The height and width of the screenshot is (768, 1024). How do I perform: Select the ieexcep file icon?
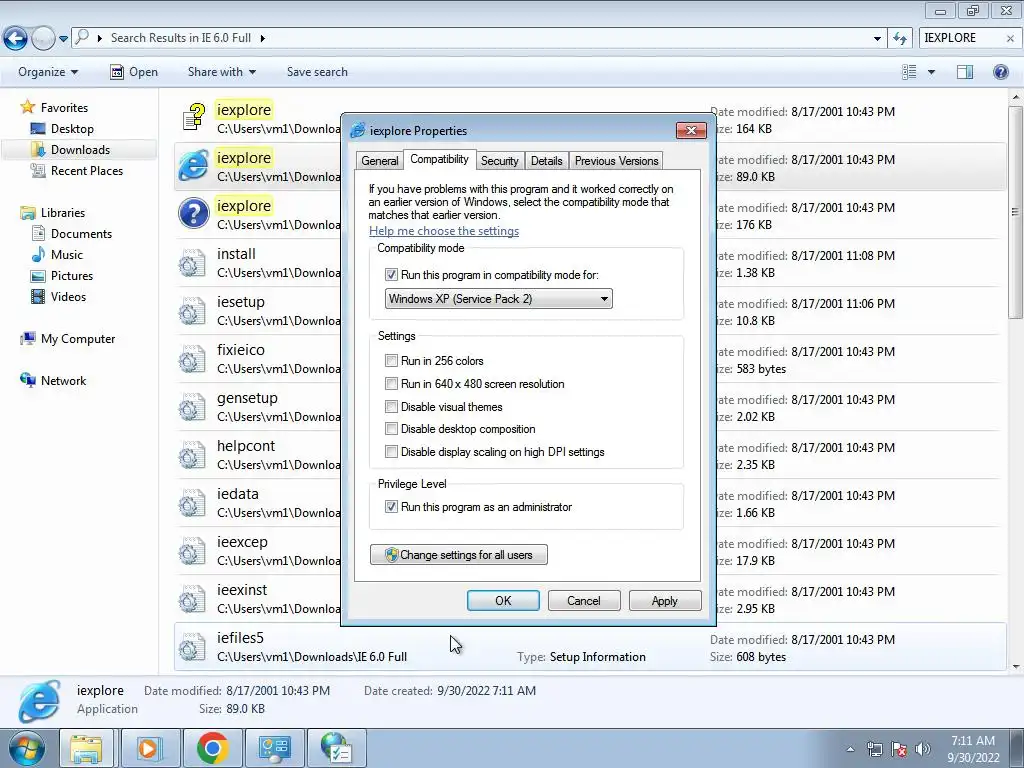192,551
